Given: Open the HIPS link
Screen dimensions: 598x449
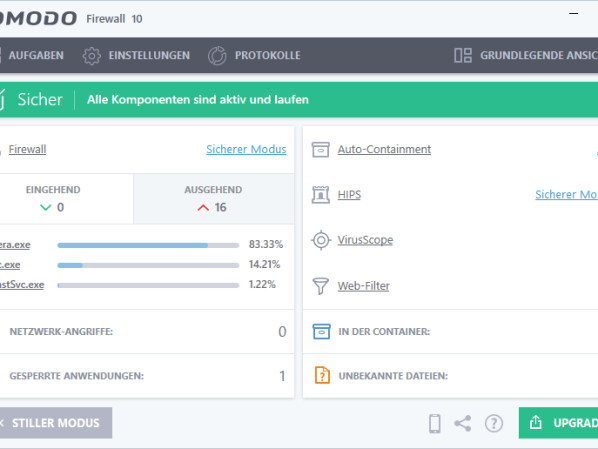Looking at the screenshot, I should [349, 195].
